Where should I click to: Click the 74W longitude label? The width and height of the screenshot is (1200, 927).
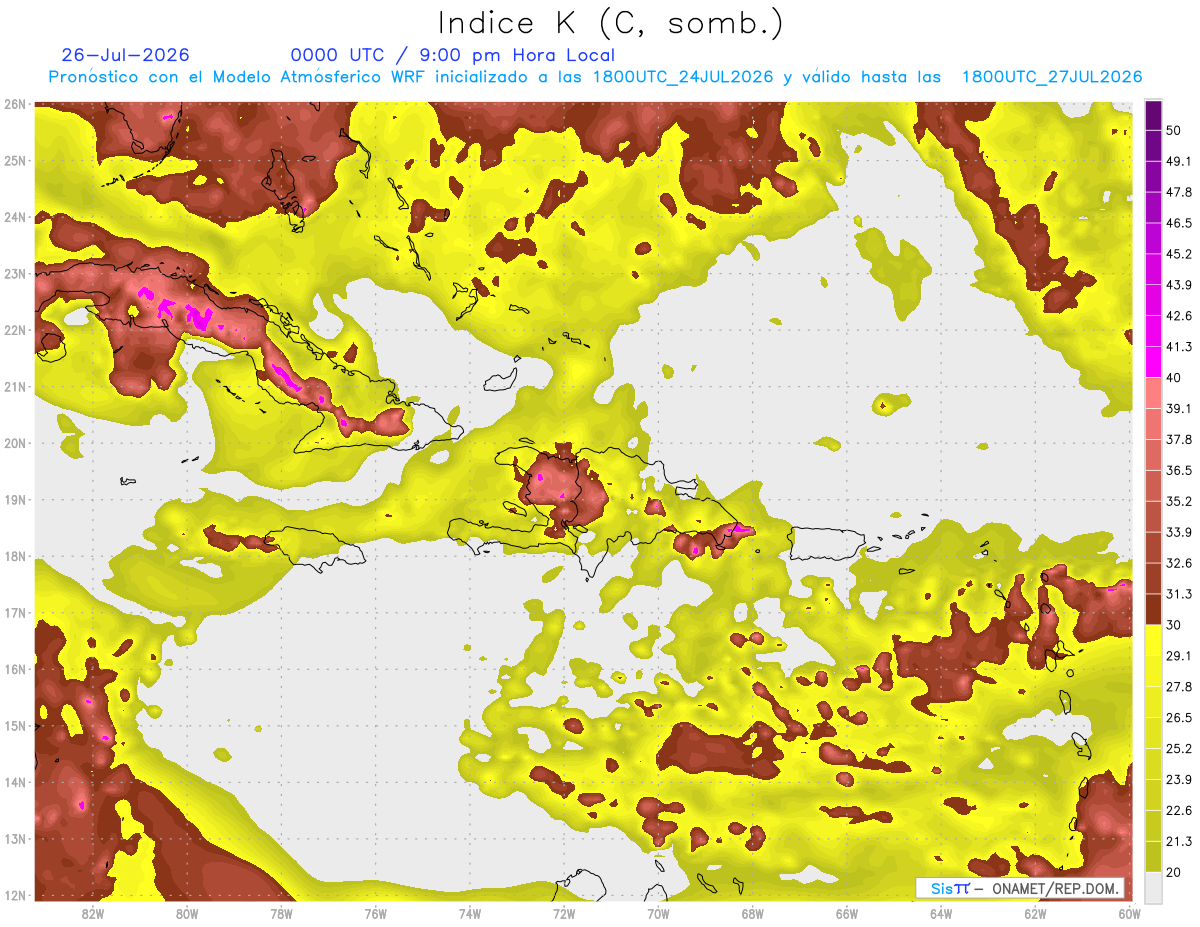(470, 914)
